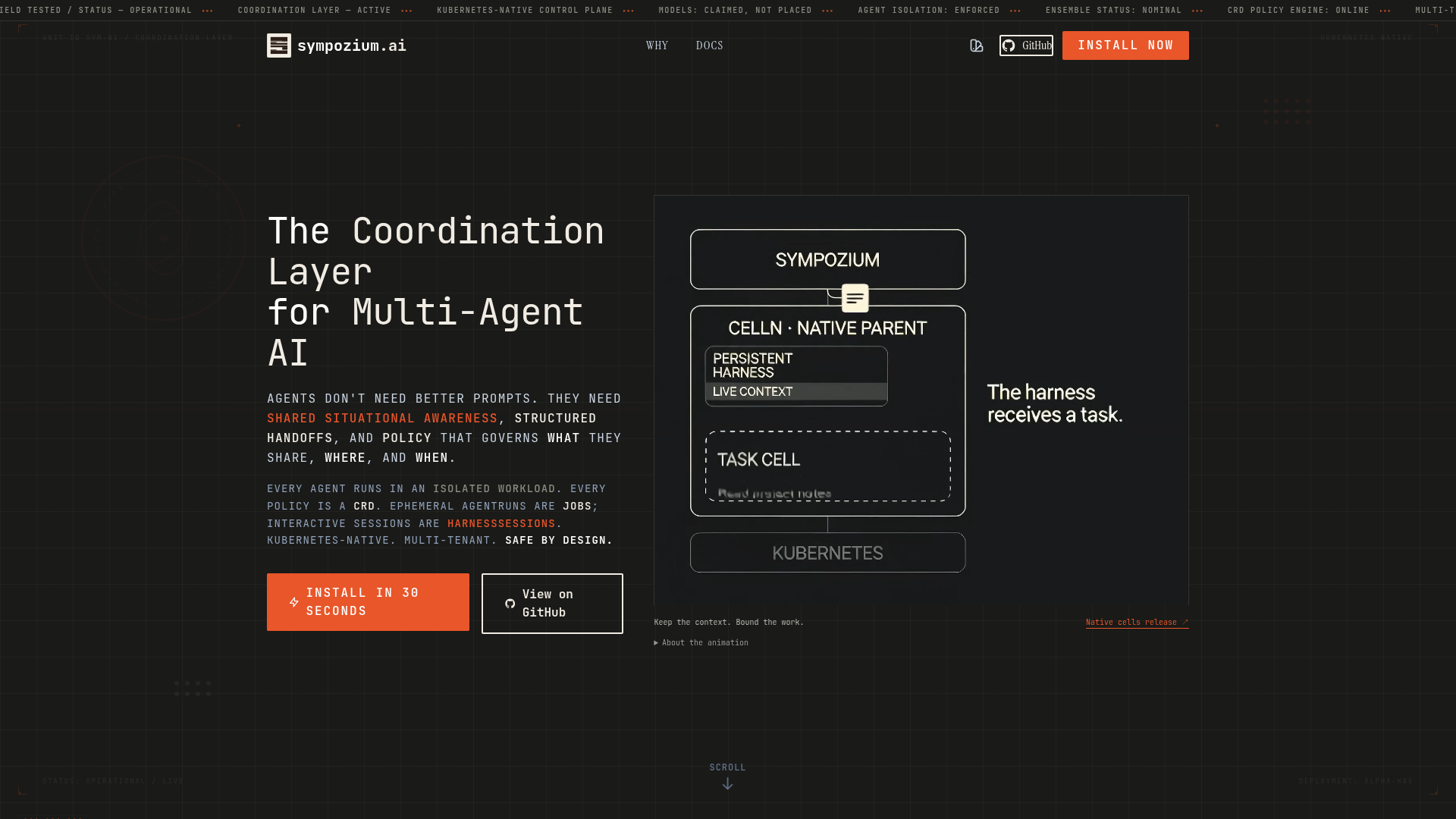Click the SHARED SITUATIONAL AWARENESS text
Image resolution: width=1456 pixels, height=819 pixels.
point(382,418)
